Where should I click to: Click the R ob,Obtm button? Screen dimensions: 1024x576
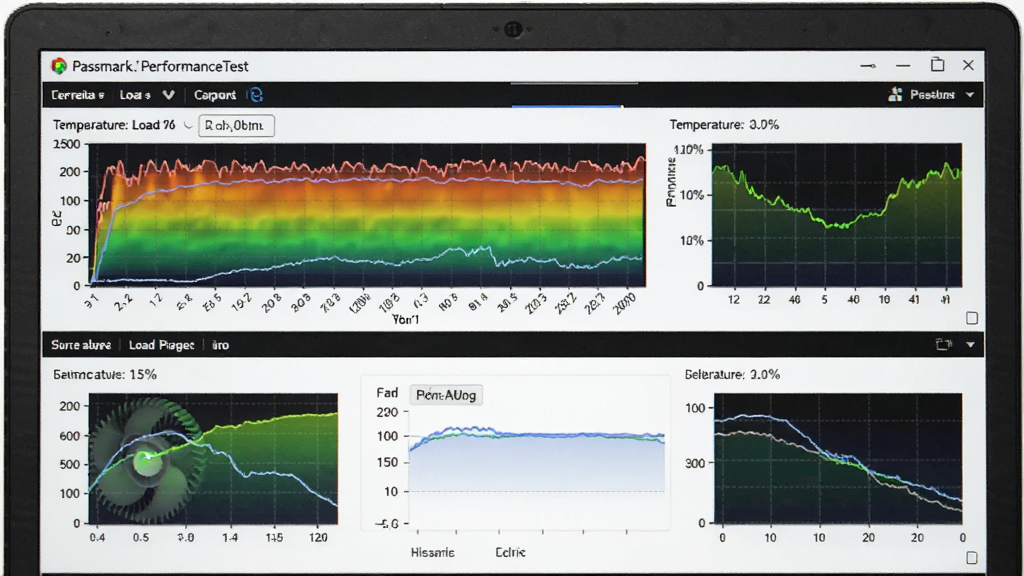coord(236,125)
